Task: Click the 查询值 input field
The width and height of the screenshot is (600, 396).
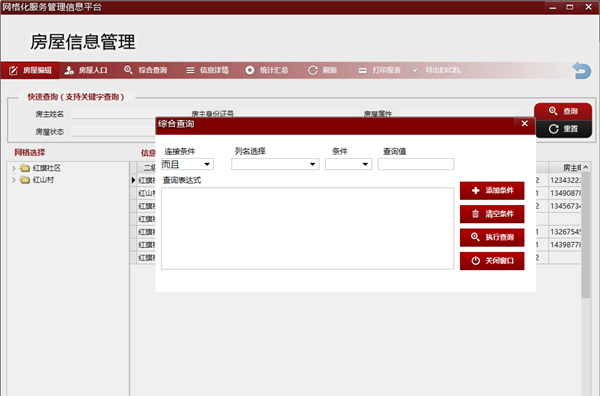Action: [416, 164]
